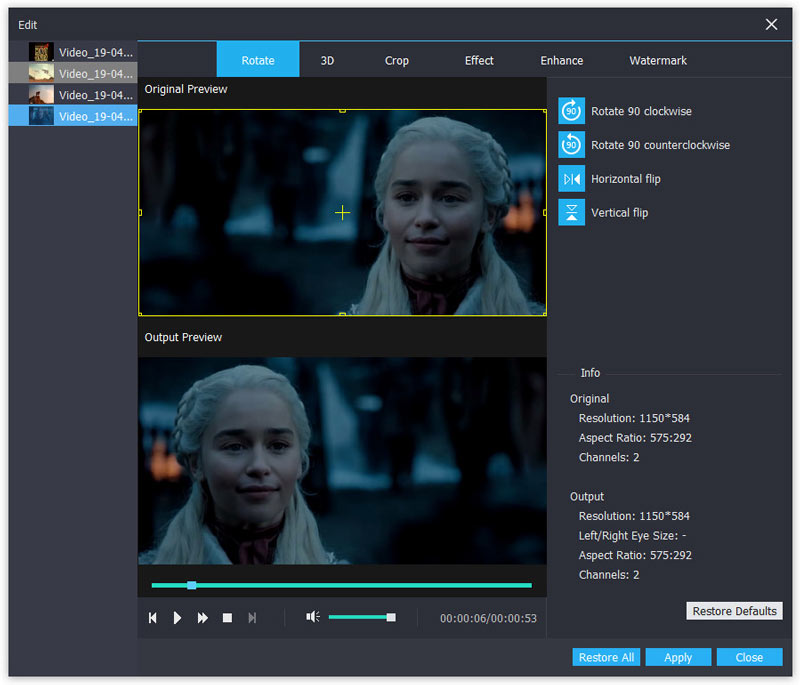Apply the Horizontal flip icon
Screen dimensions: 800x685
click(571, 179)
